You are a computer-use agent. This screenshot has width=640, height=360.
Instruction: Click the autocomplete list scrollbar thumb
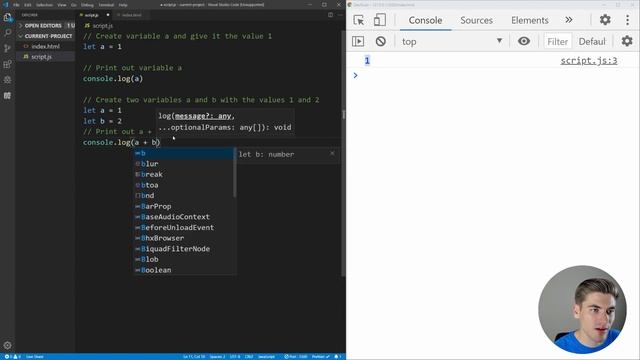(235, 173)
